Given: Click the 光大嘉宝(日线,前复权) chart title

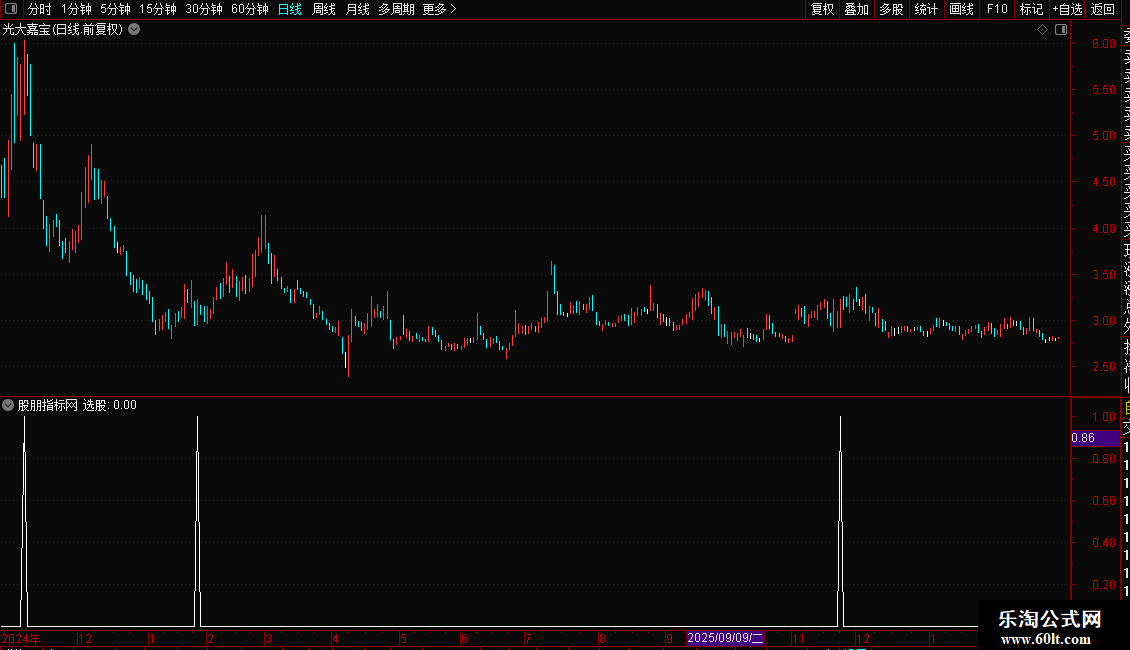Looking at the screenshot, I should click(63, 30).
